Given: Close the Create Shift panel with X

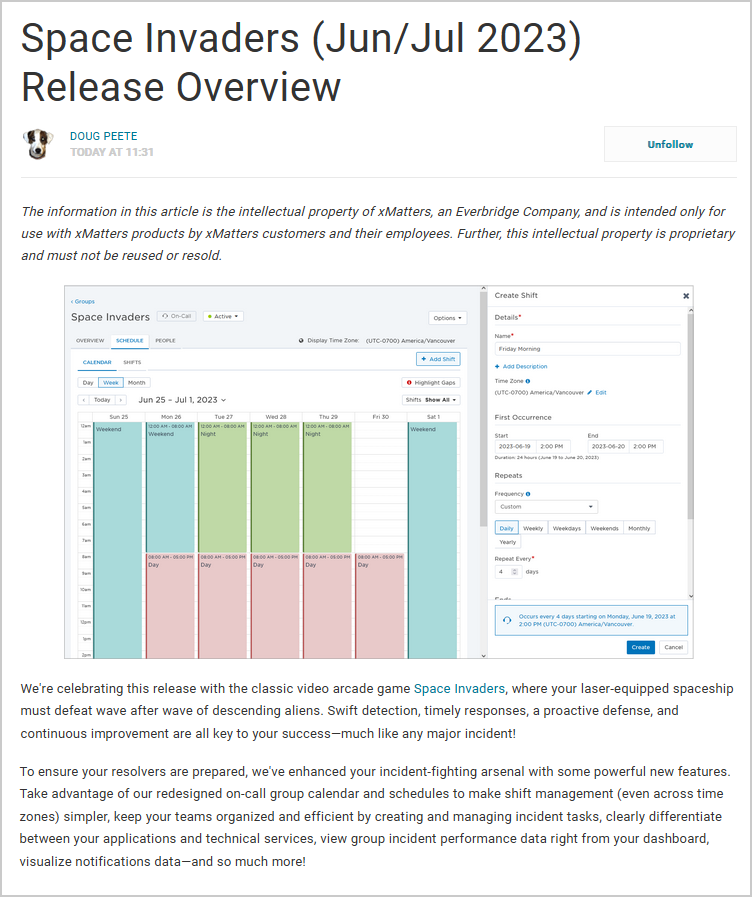Looking at the screenshot, I should coord(686,296).
